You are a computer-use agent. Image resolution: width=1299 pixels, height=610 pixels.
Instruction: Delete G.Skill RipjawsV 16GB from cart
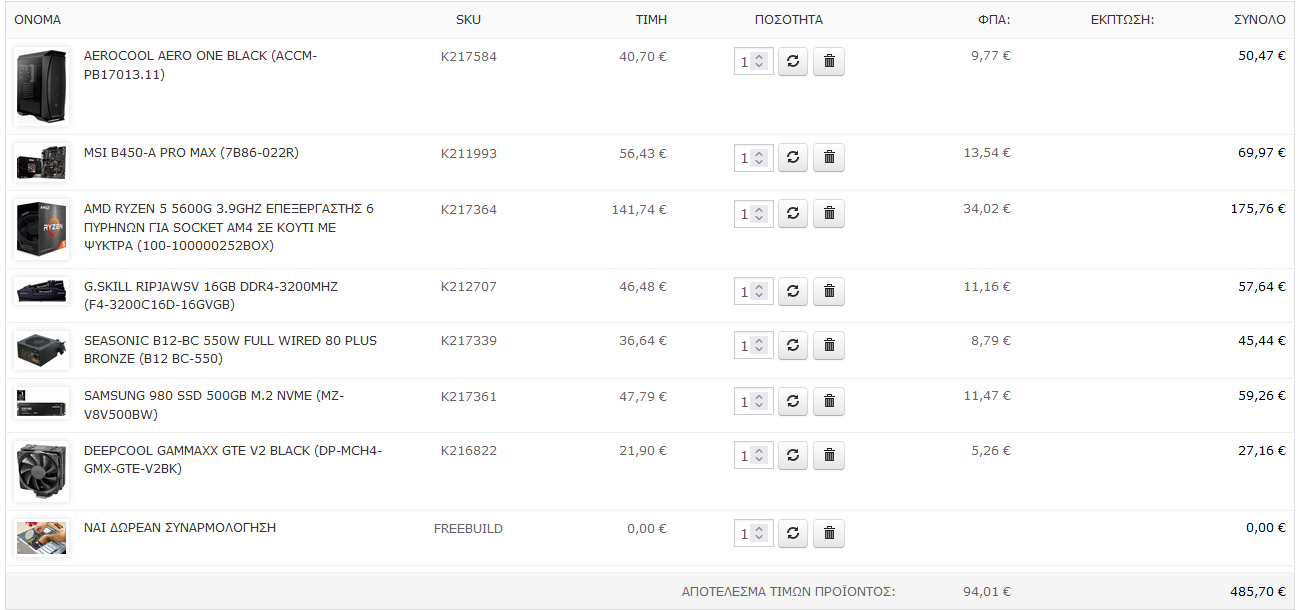(829, 292)
